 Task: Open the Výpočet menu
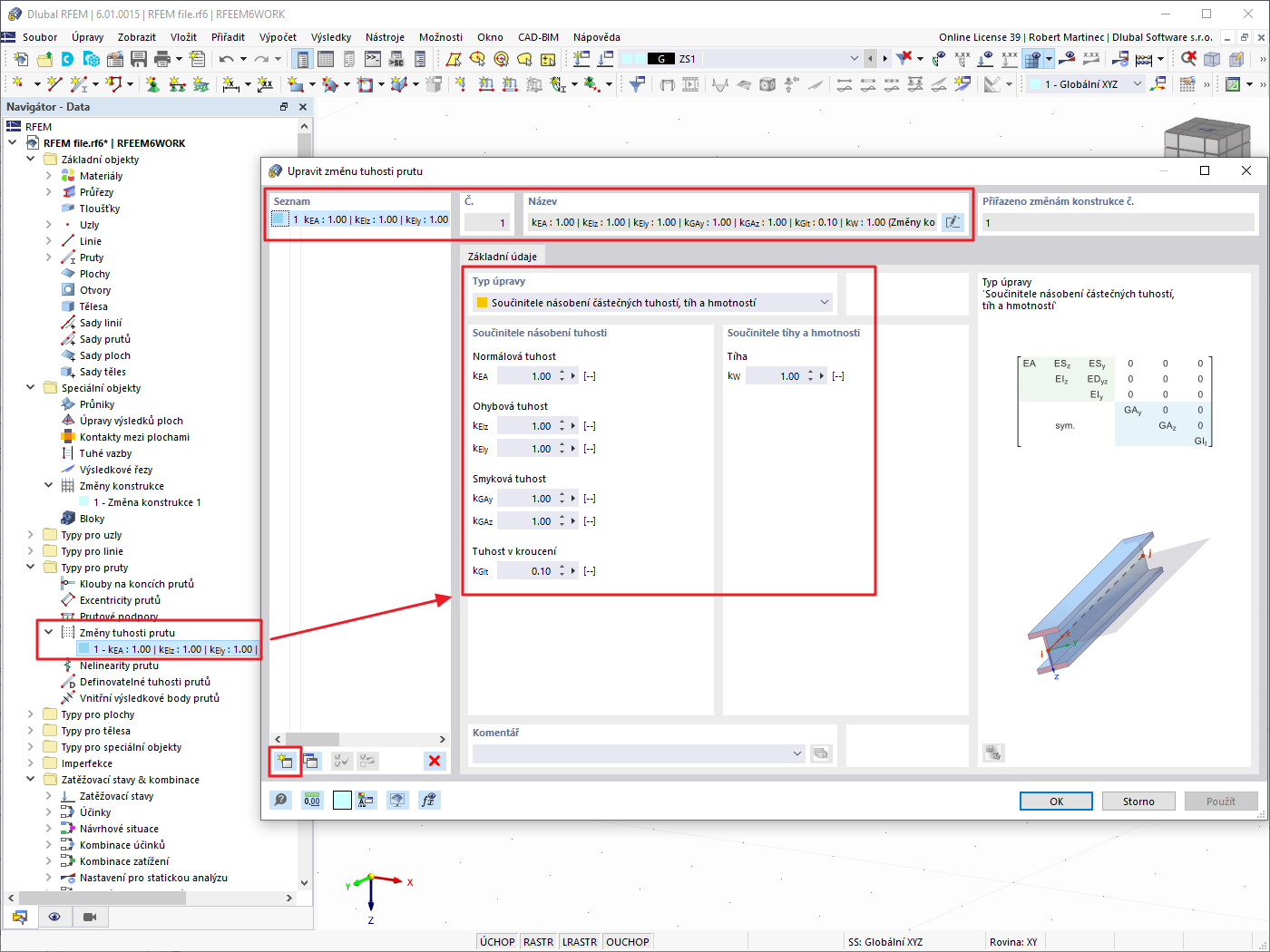(279, 37)
